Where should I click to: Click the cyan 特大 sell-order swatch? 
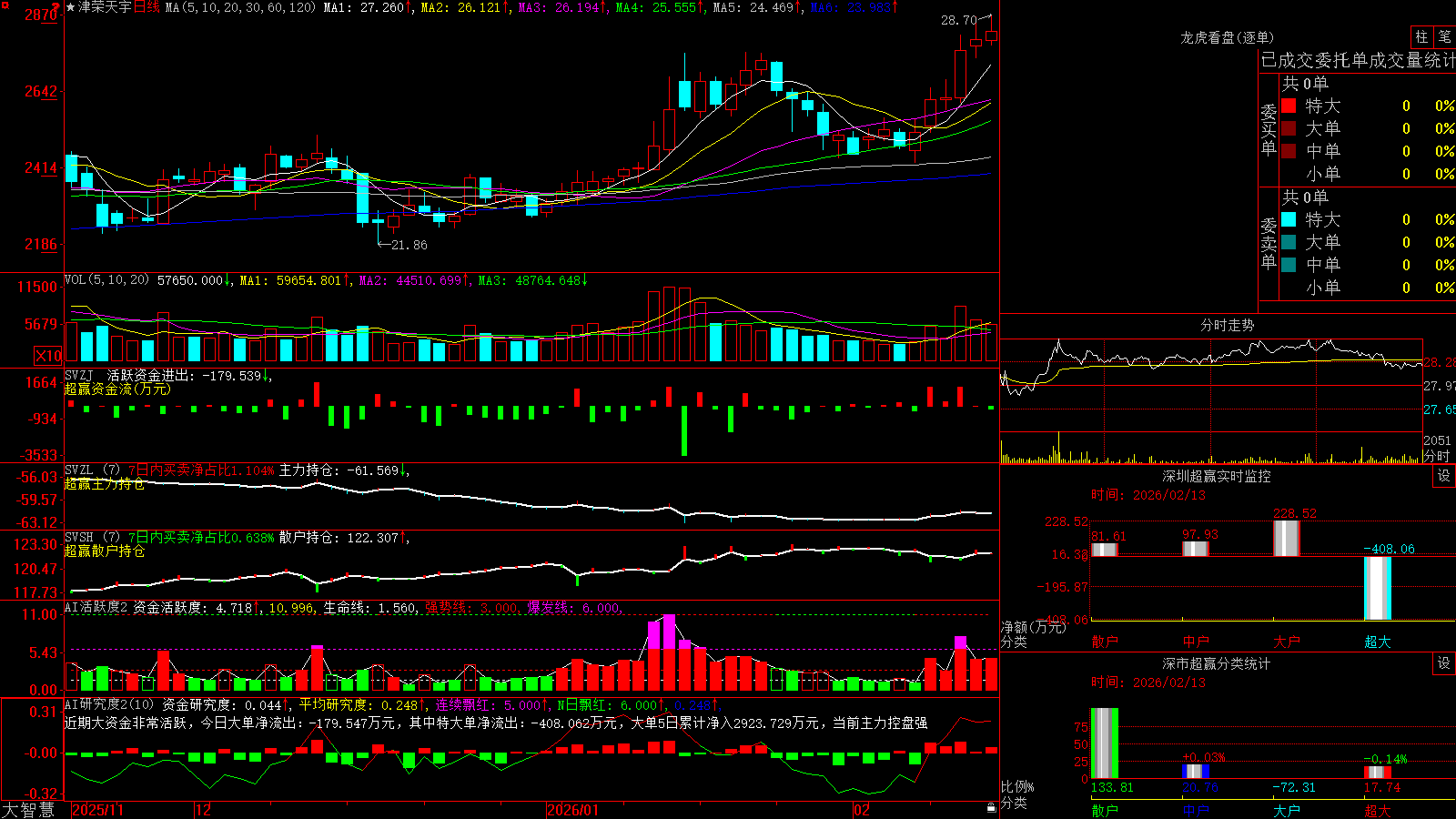(1289, 219)
